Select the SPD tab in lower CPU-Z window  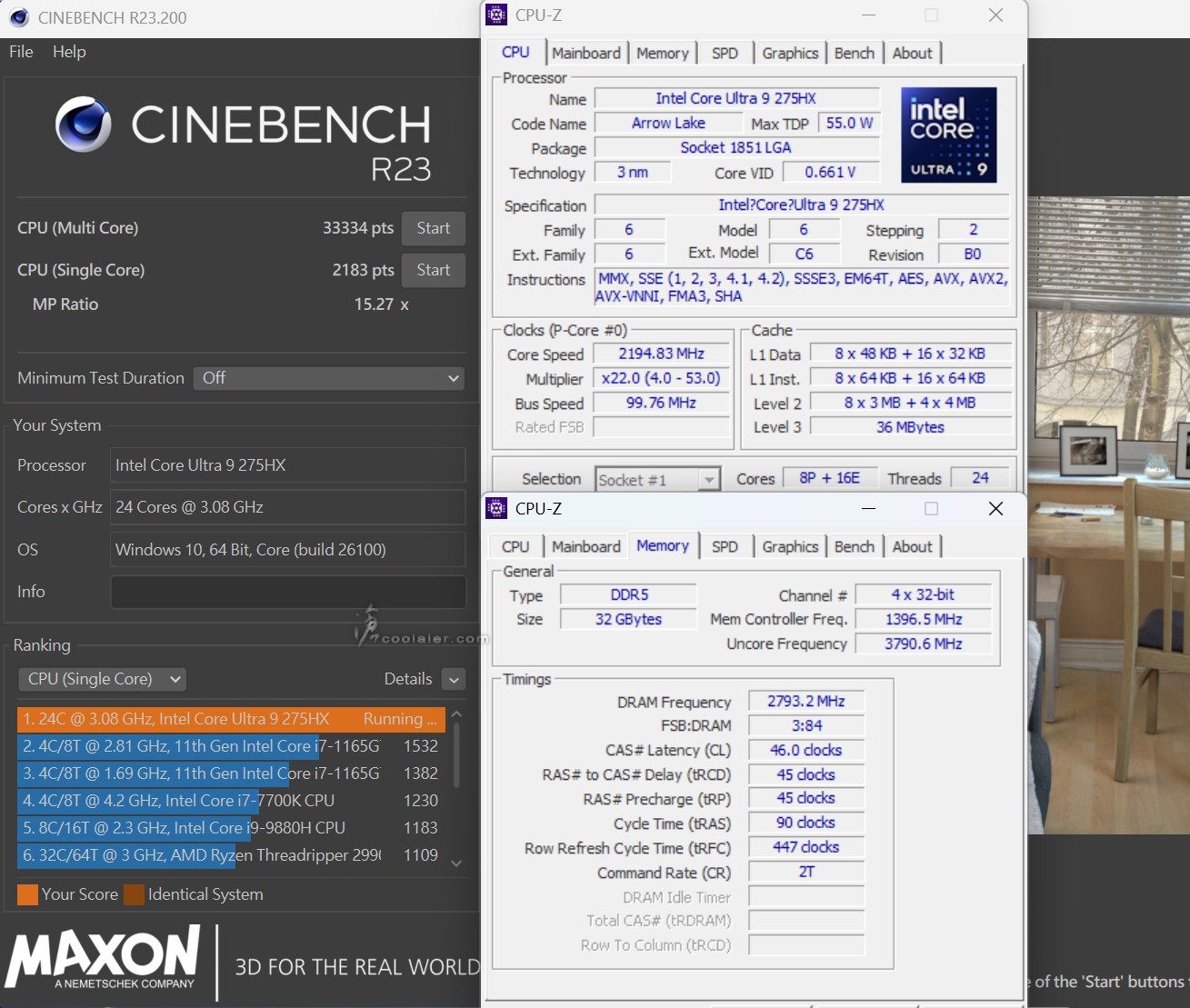[x=725, y=546]
